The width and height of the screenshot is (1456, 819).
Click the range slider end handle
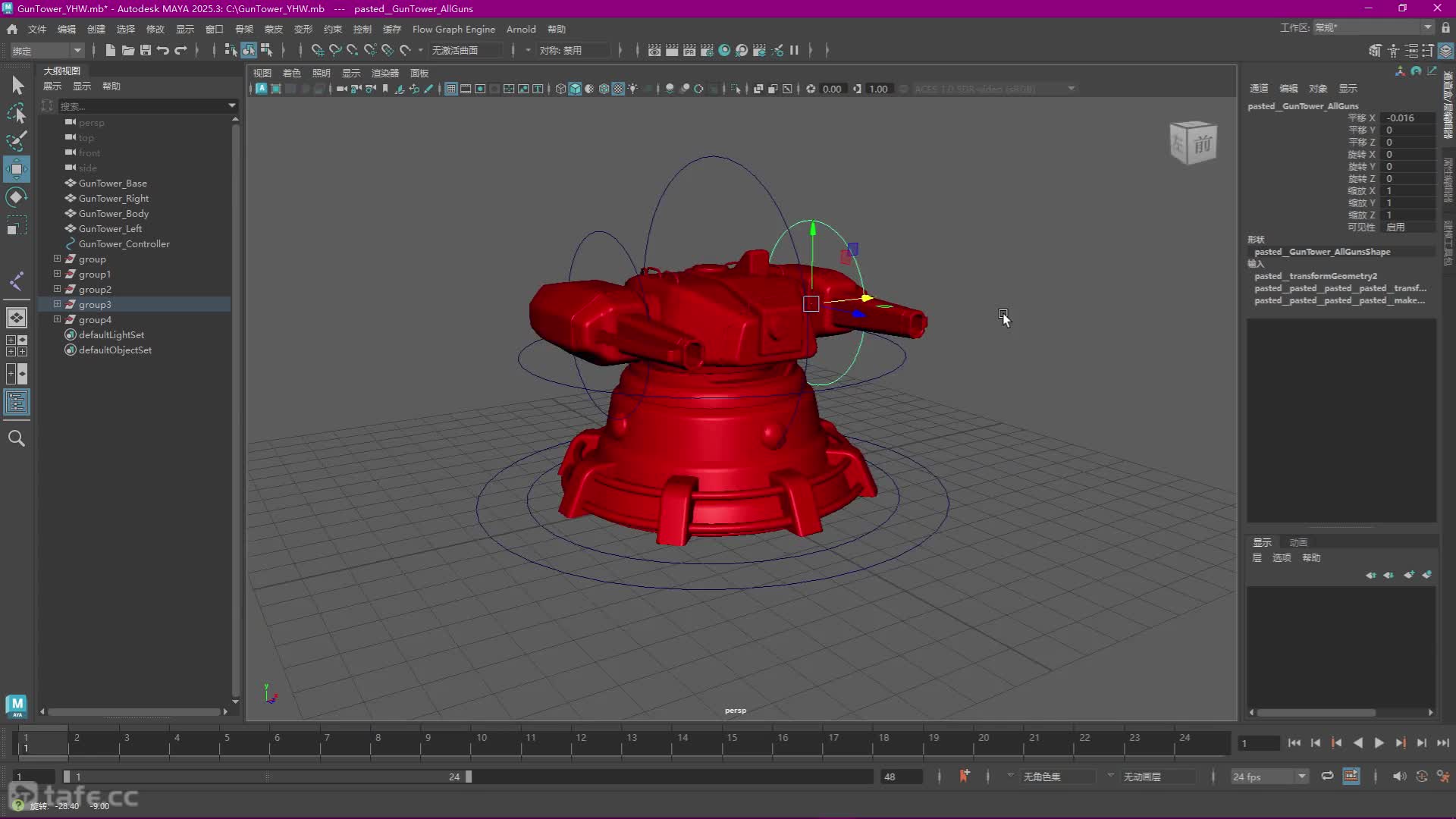click(469, 777)
